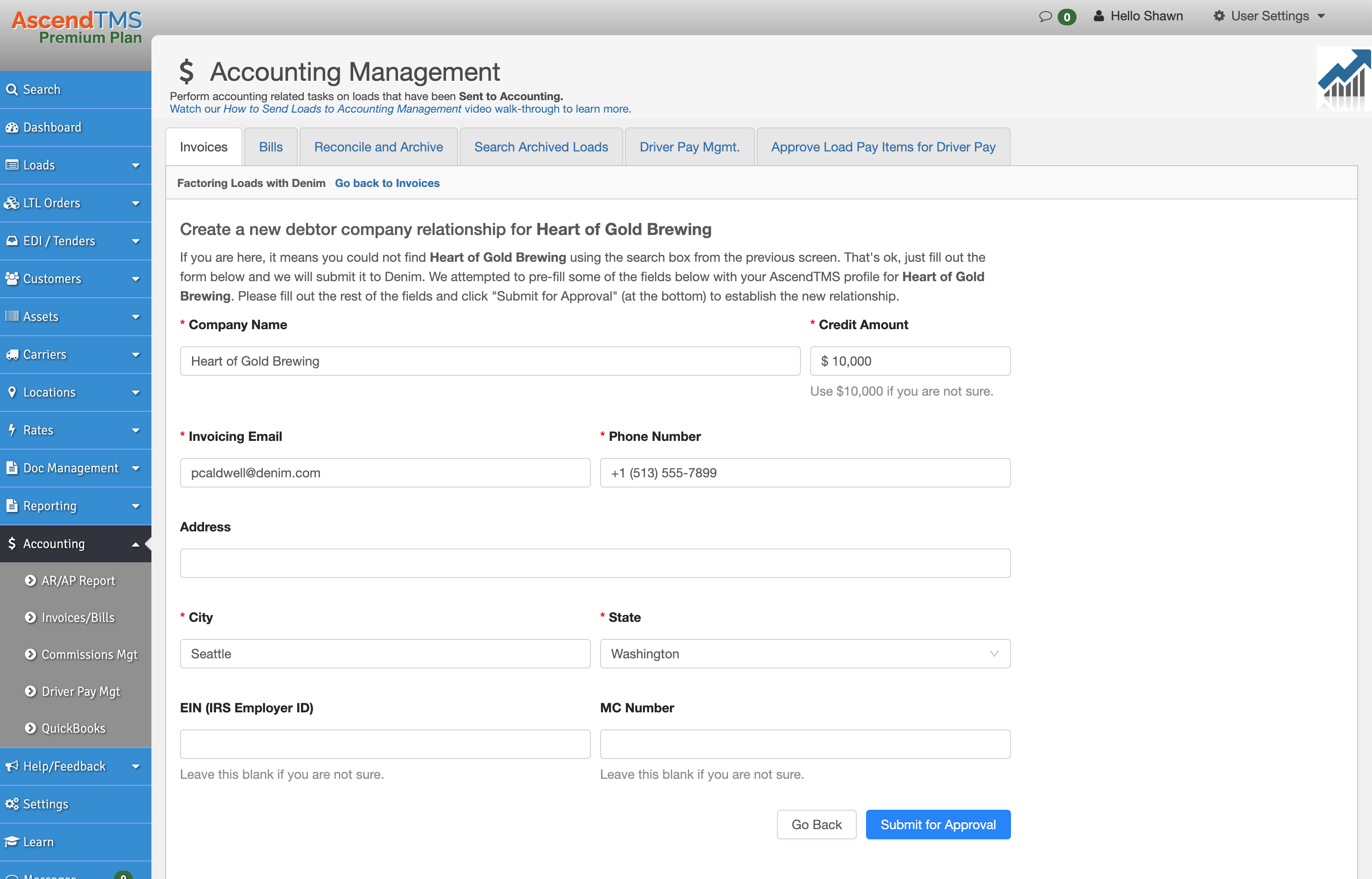Screen dimensions: 1372x879
Task: Switch to the Driver Pay Mgmt. tab
Action: pos(689,147)
